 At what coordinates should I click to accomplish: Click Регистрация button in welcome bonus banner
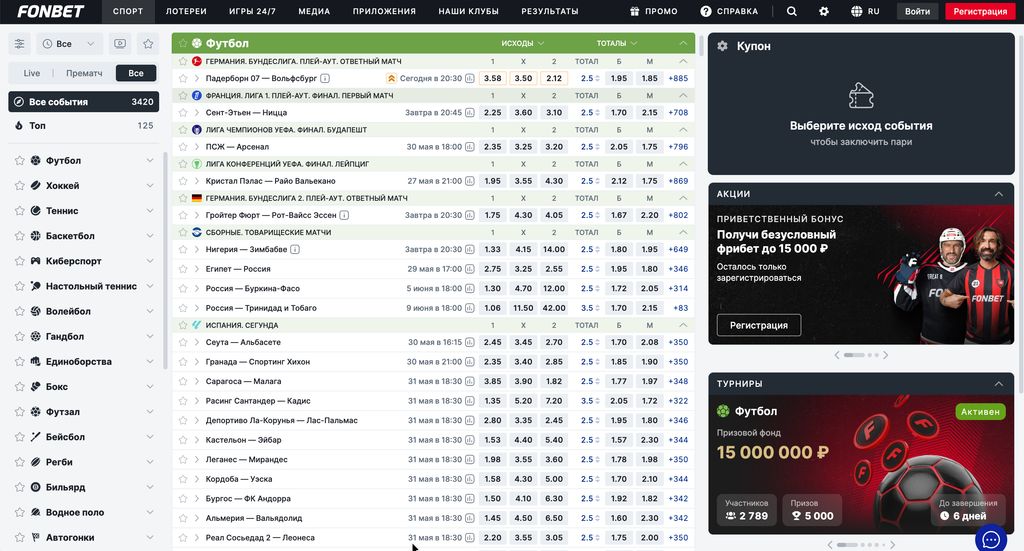point(758,325)
